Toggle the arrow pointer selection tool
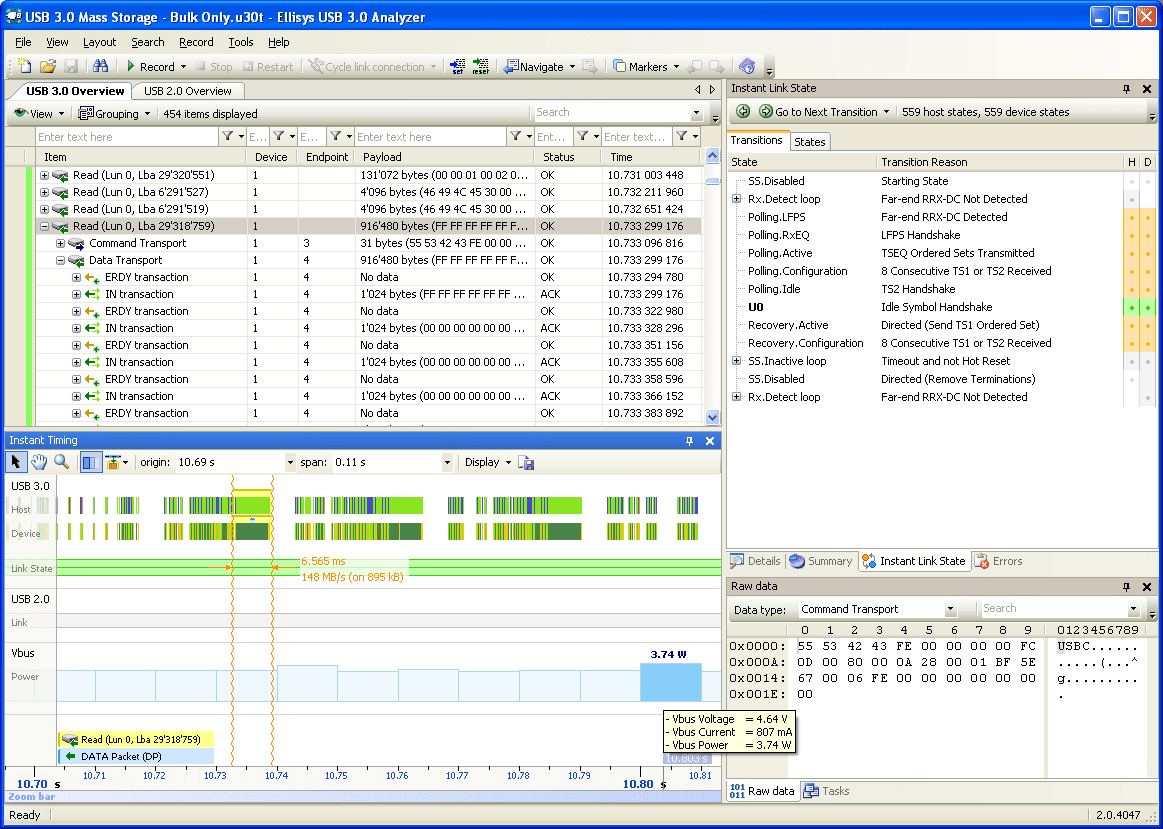This screenshot has height=829, width=1163. point(16,462)
